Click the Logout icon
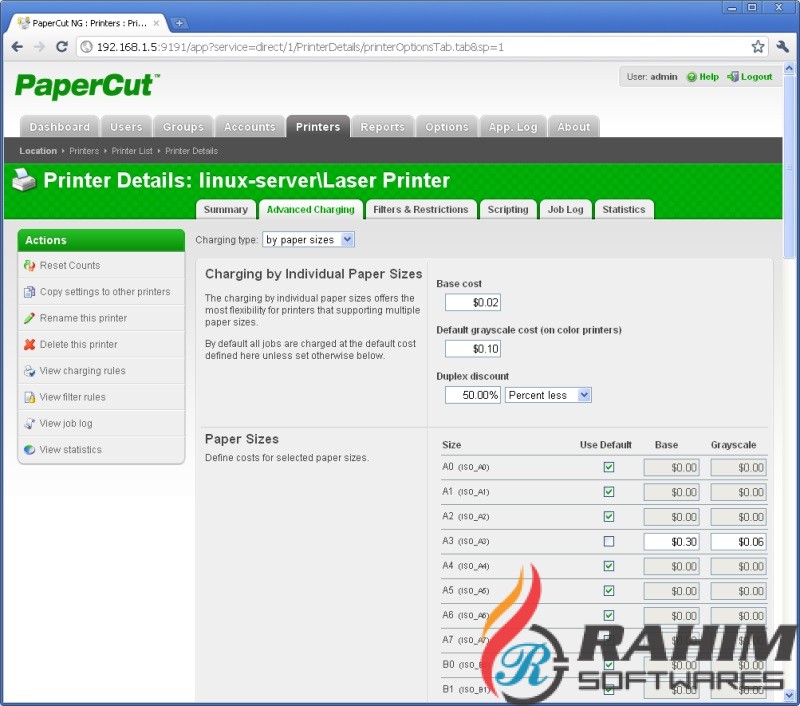This screenshot has height=706, width=800. 733,77
